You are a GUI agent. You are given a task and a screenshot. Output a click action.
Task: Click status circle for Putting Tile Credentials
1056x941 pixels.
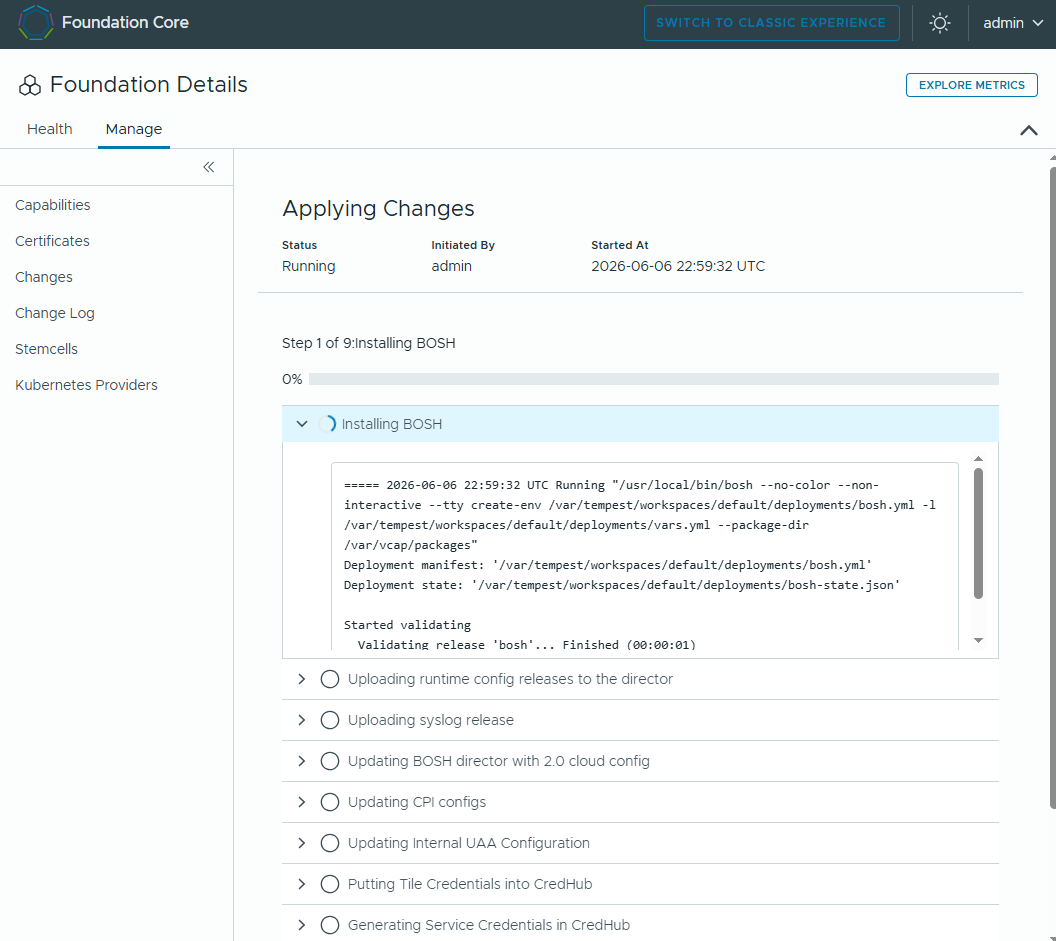tap(329, 884)
